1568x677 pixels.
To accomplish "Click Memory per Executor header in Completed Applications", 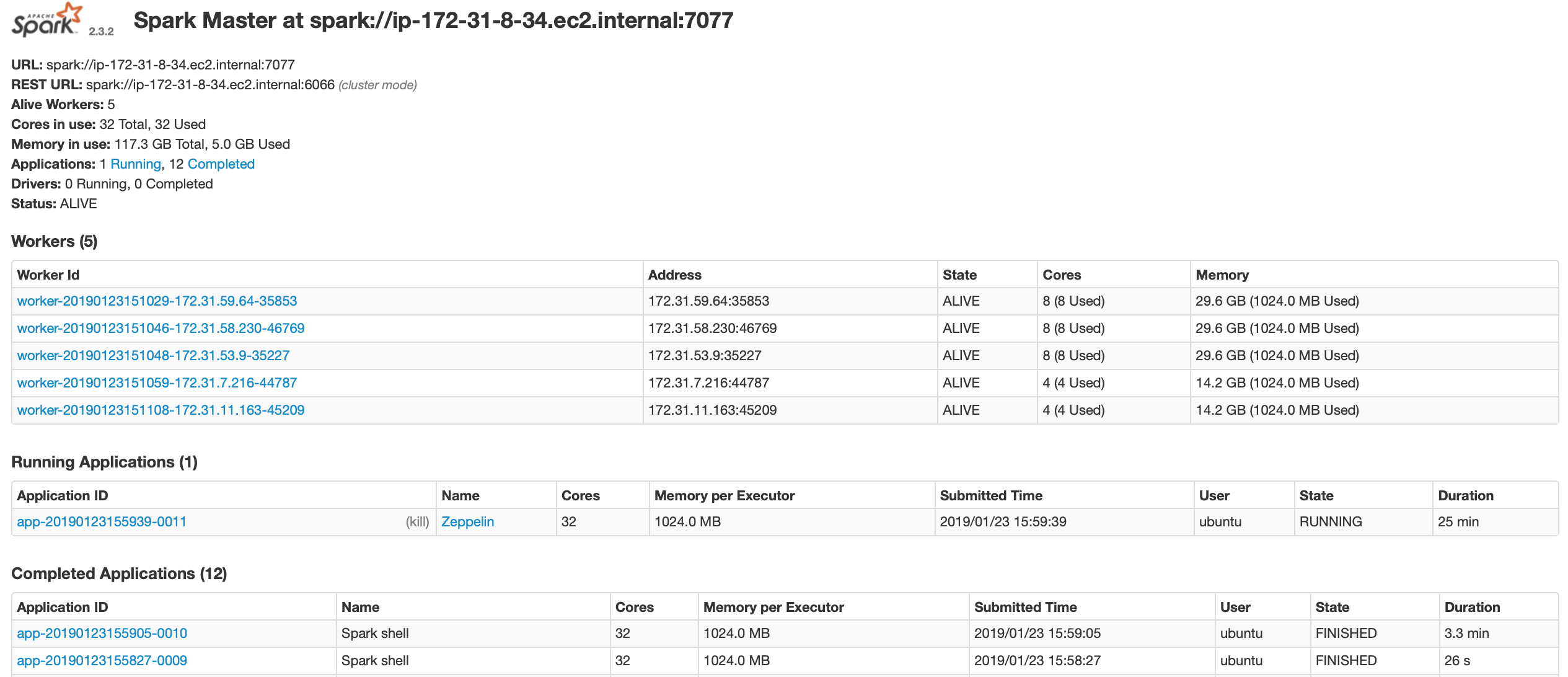I will [x=773, y=608].
